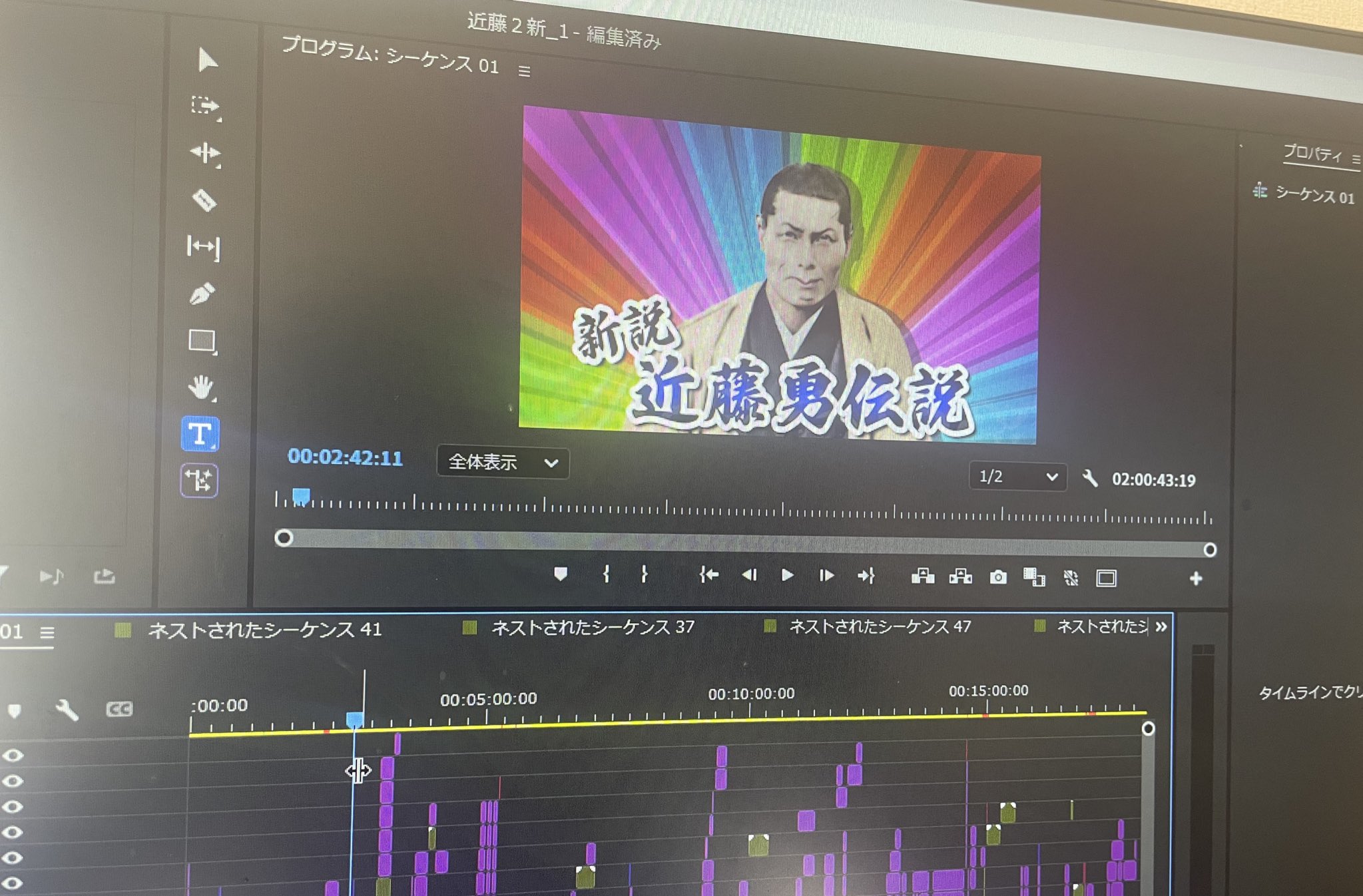Toggle the first track eye visibility

click(13, 756)
